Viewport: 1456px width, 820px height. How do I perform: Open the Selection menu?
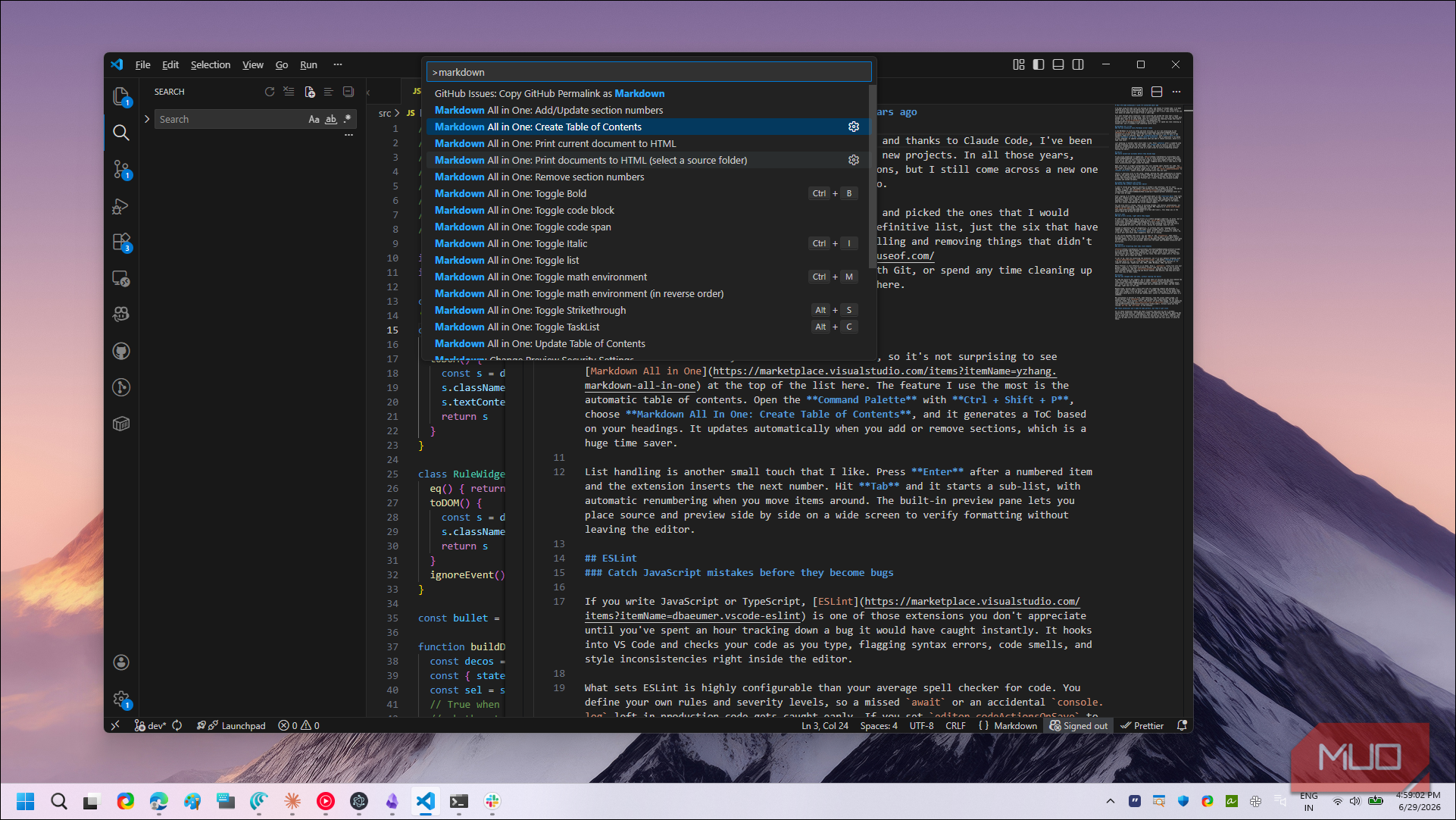(x=211, y=64)
